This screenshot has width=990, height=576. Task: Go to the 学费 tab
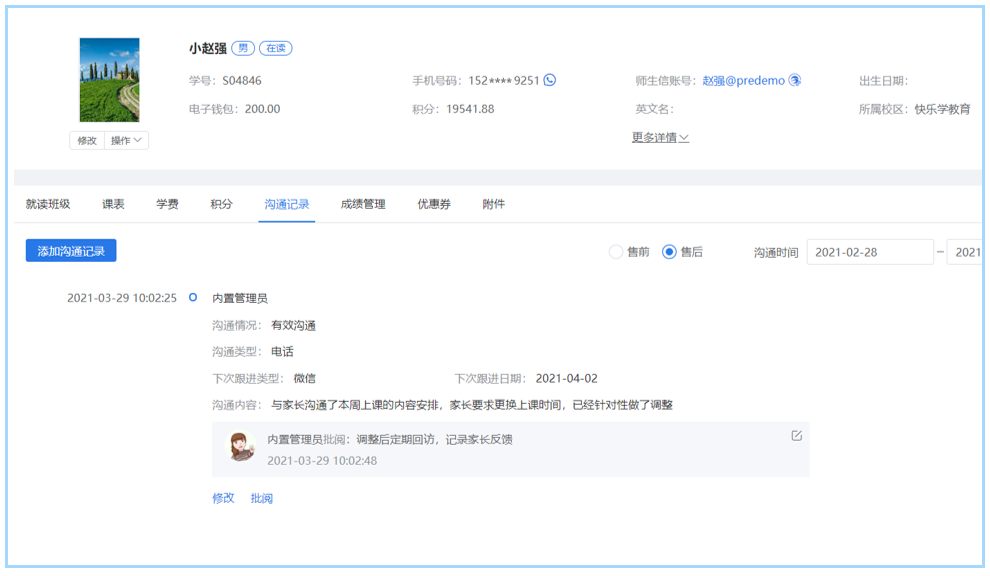(167, 204)
